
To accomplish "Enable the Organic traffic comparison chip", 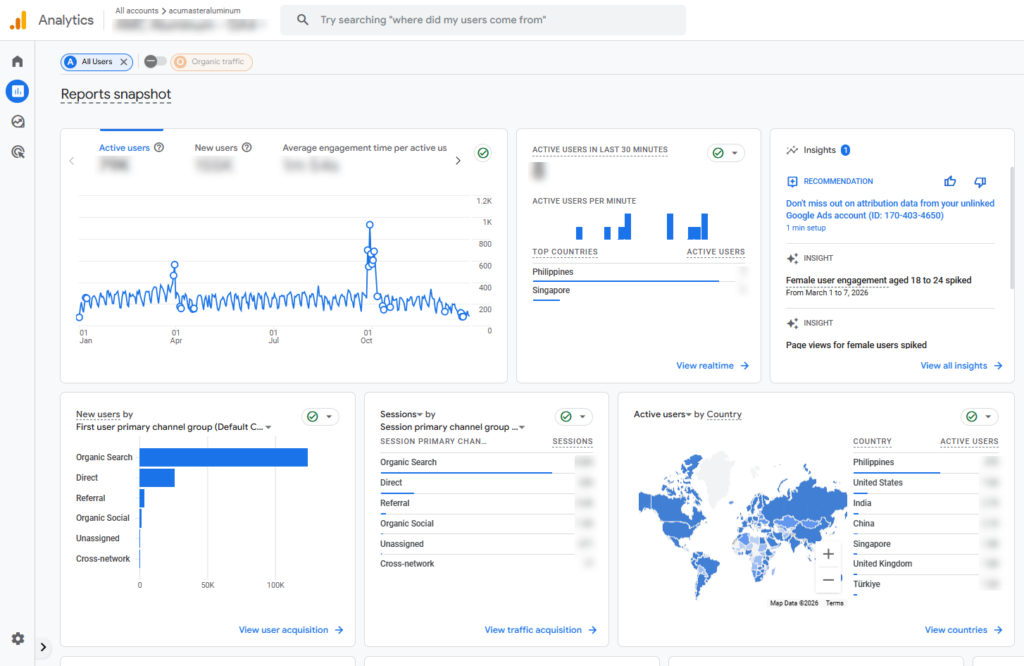I will 210,62.
